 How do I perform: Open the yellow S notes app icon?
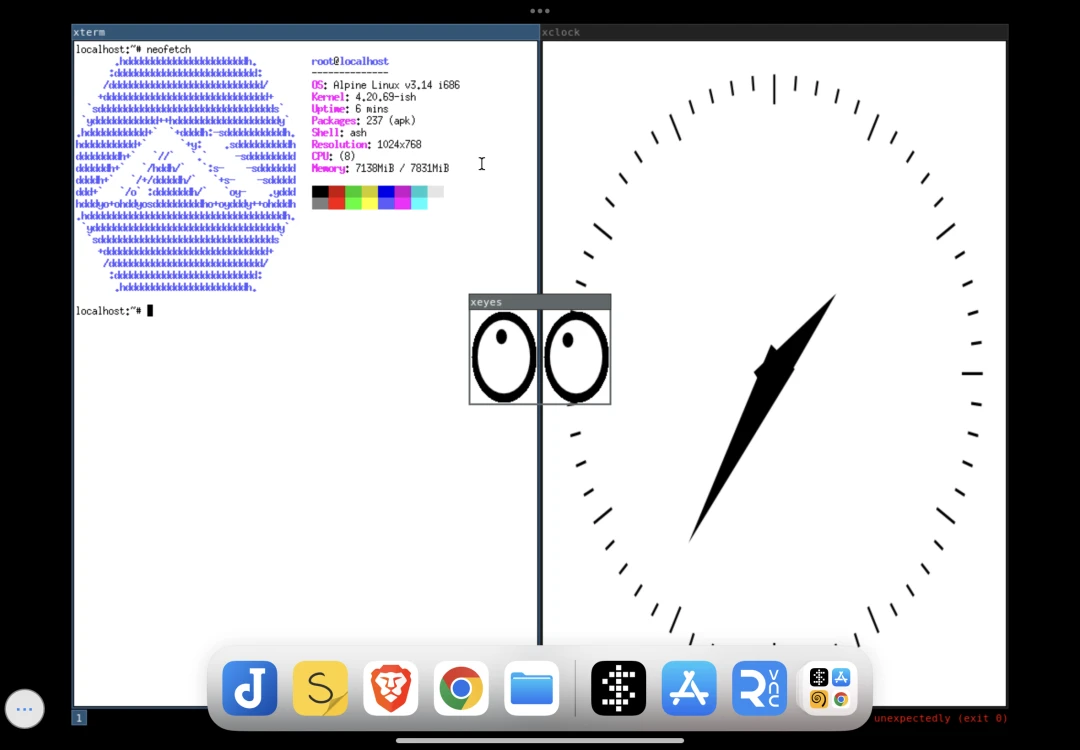(320, 688)
